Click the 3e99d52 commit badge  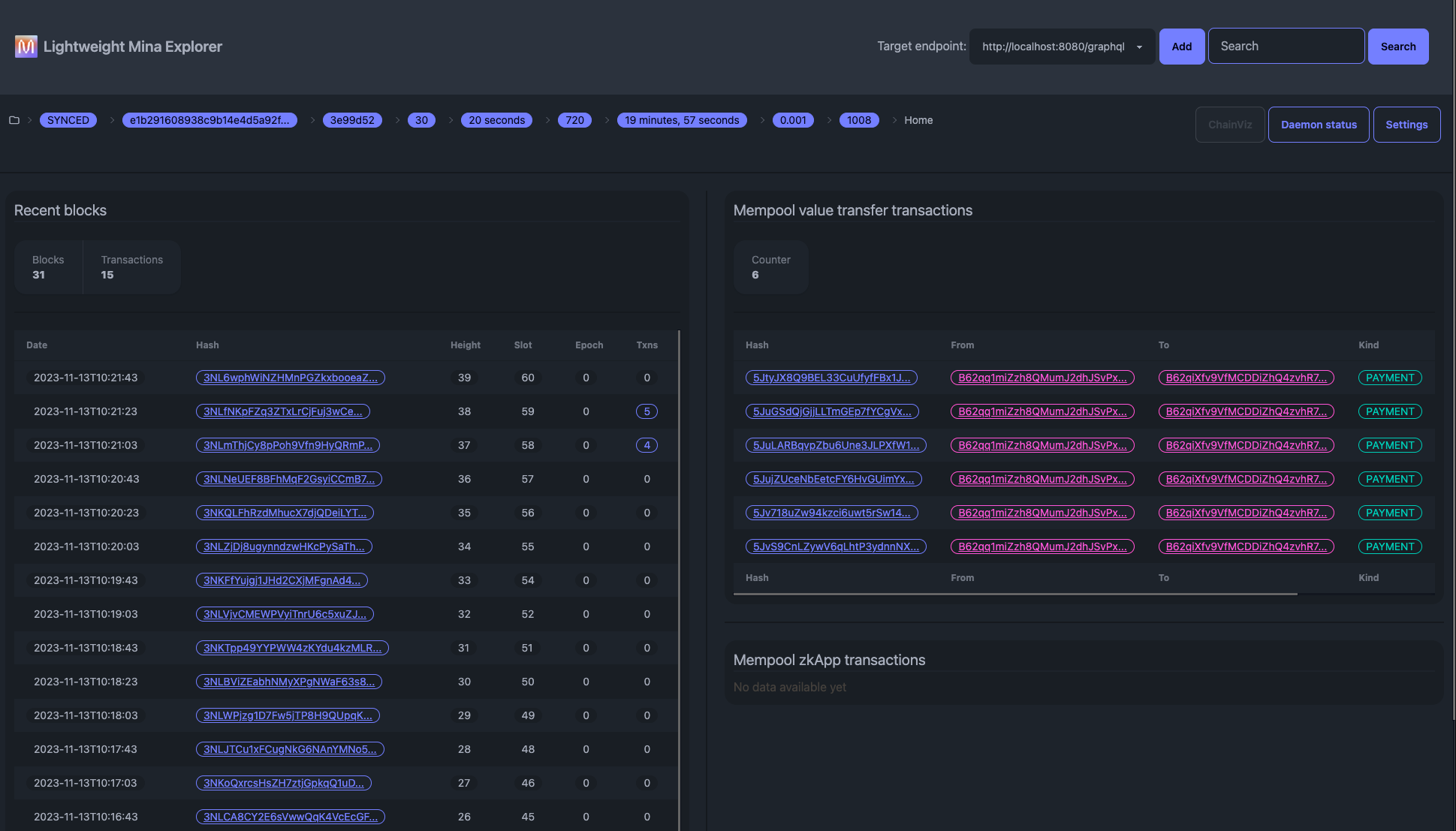click(352, 120)
